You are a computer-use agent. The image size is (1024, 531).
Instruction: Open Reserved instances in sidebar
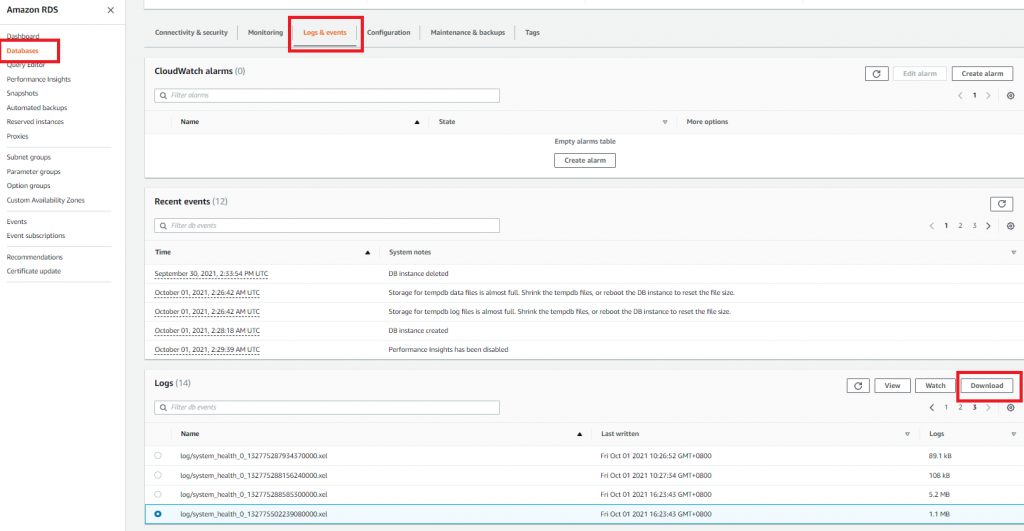pyautogui.click(x=35, y=122)
